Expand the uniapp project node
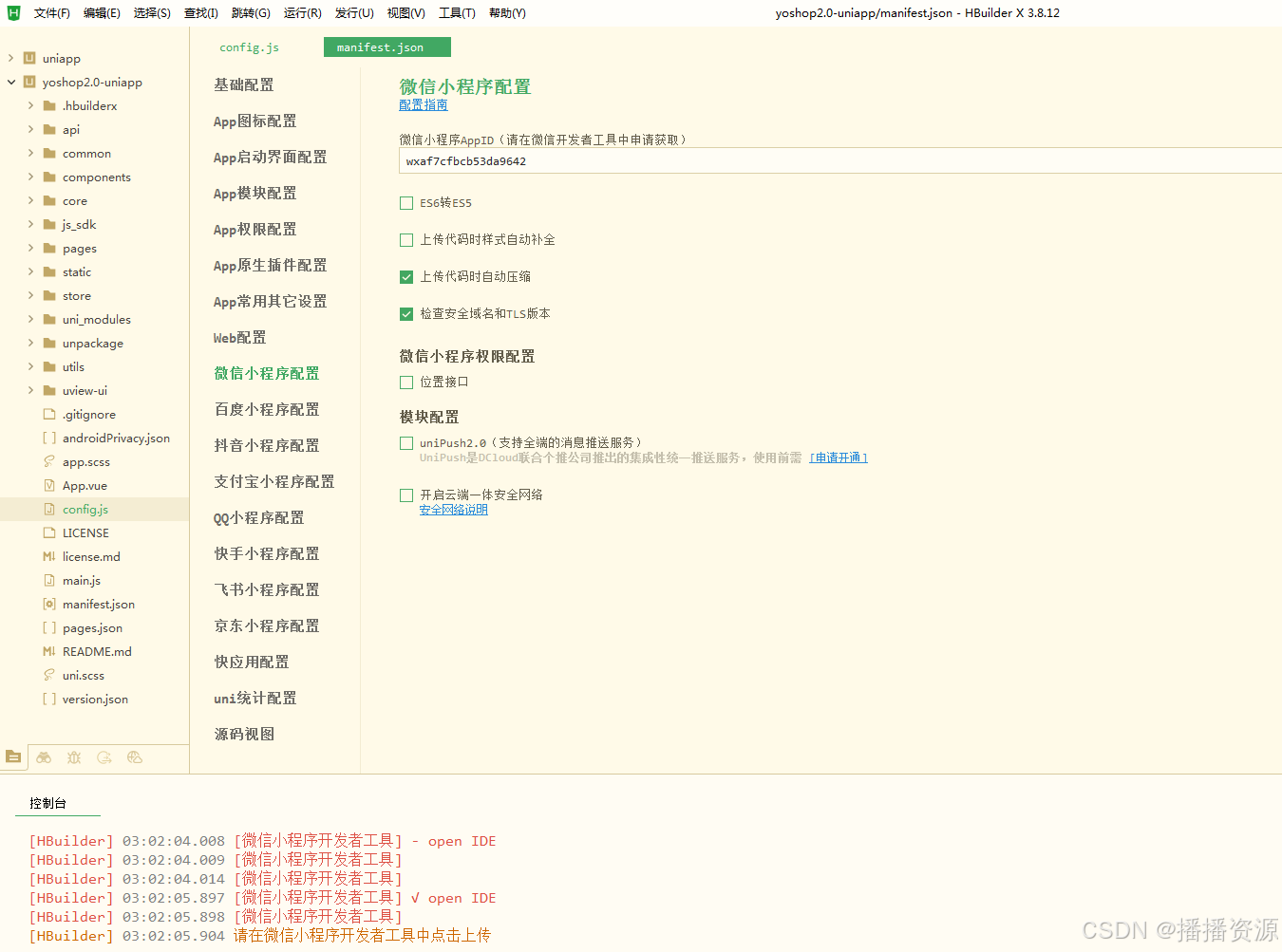This screenshot has width=1282, height=952. (11, 58)
